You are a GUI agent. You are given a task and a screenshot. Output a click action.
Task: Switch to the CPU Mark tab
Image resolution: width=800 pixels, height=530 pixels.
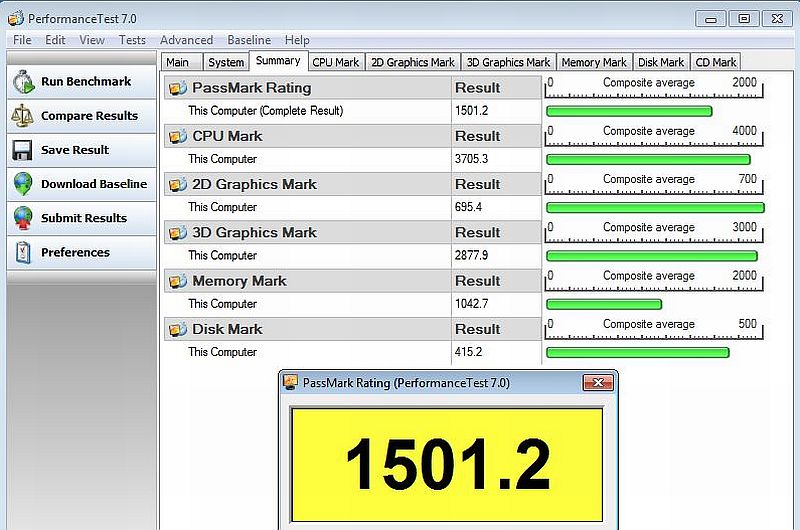[x=336, y=62]
